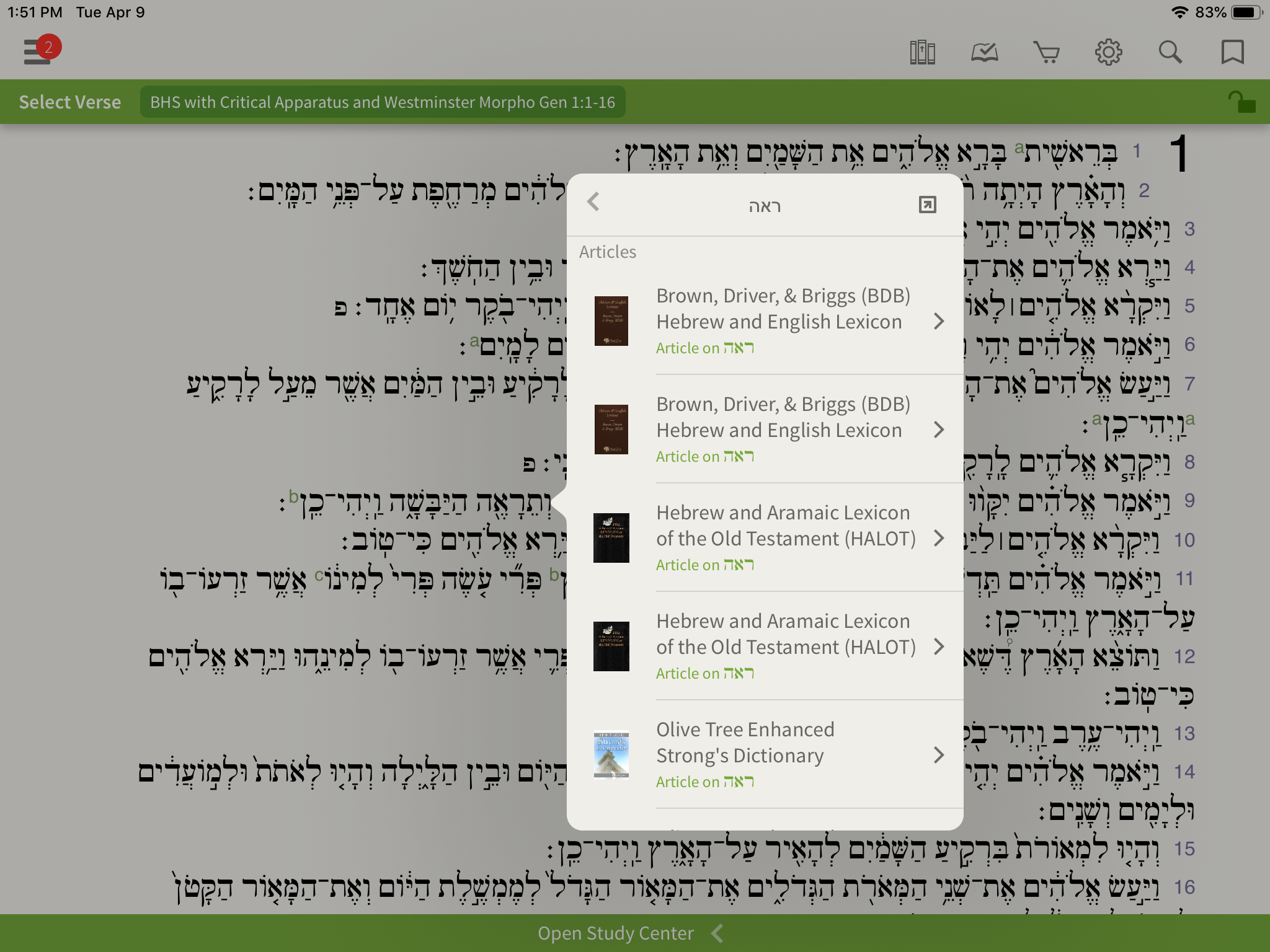Tap first HALOT book cover thumbnail
Image resolution: width=1270 pixels, height=952 pixels.
[611, 538]
